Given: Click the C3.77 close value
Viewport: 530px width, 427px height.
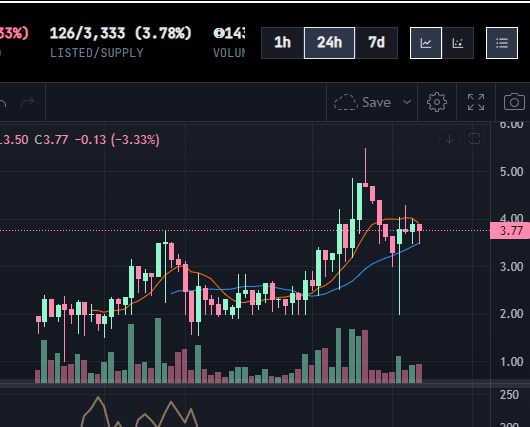Looking at the screenshot, I should point(51,140).
